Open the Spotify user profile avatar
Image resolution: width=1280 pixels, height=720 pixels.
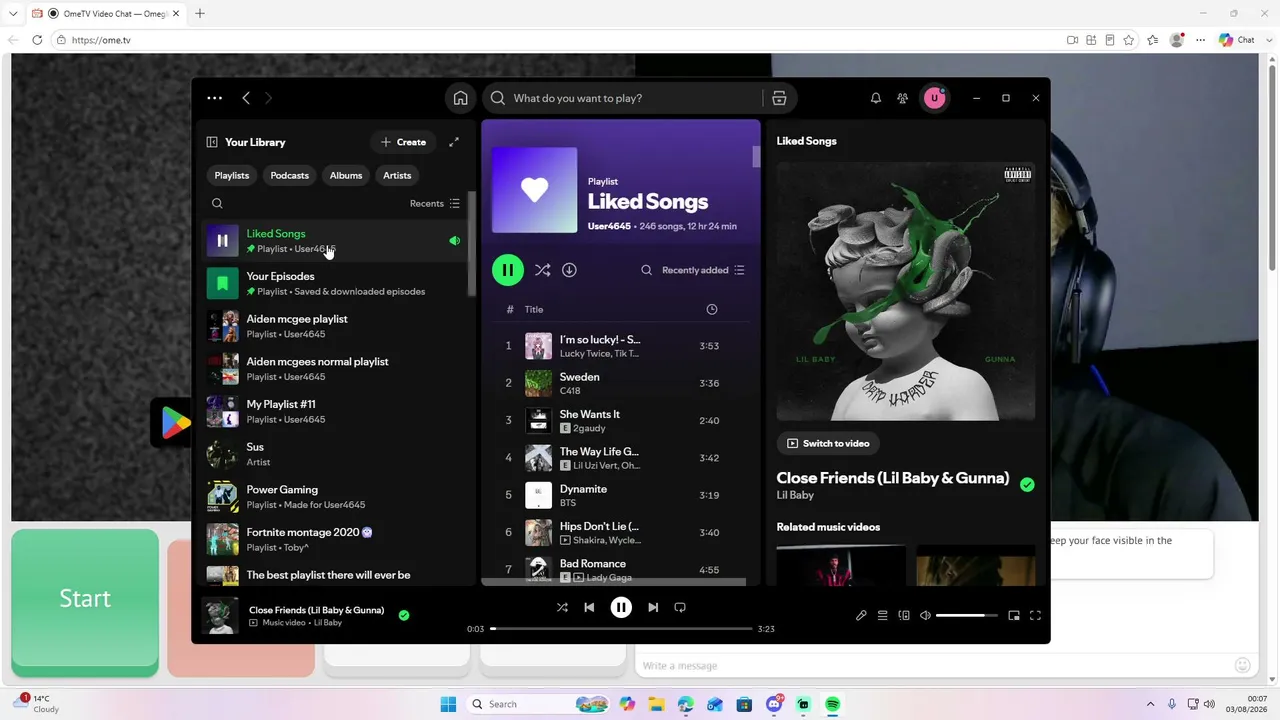coord(934,98)
